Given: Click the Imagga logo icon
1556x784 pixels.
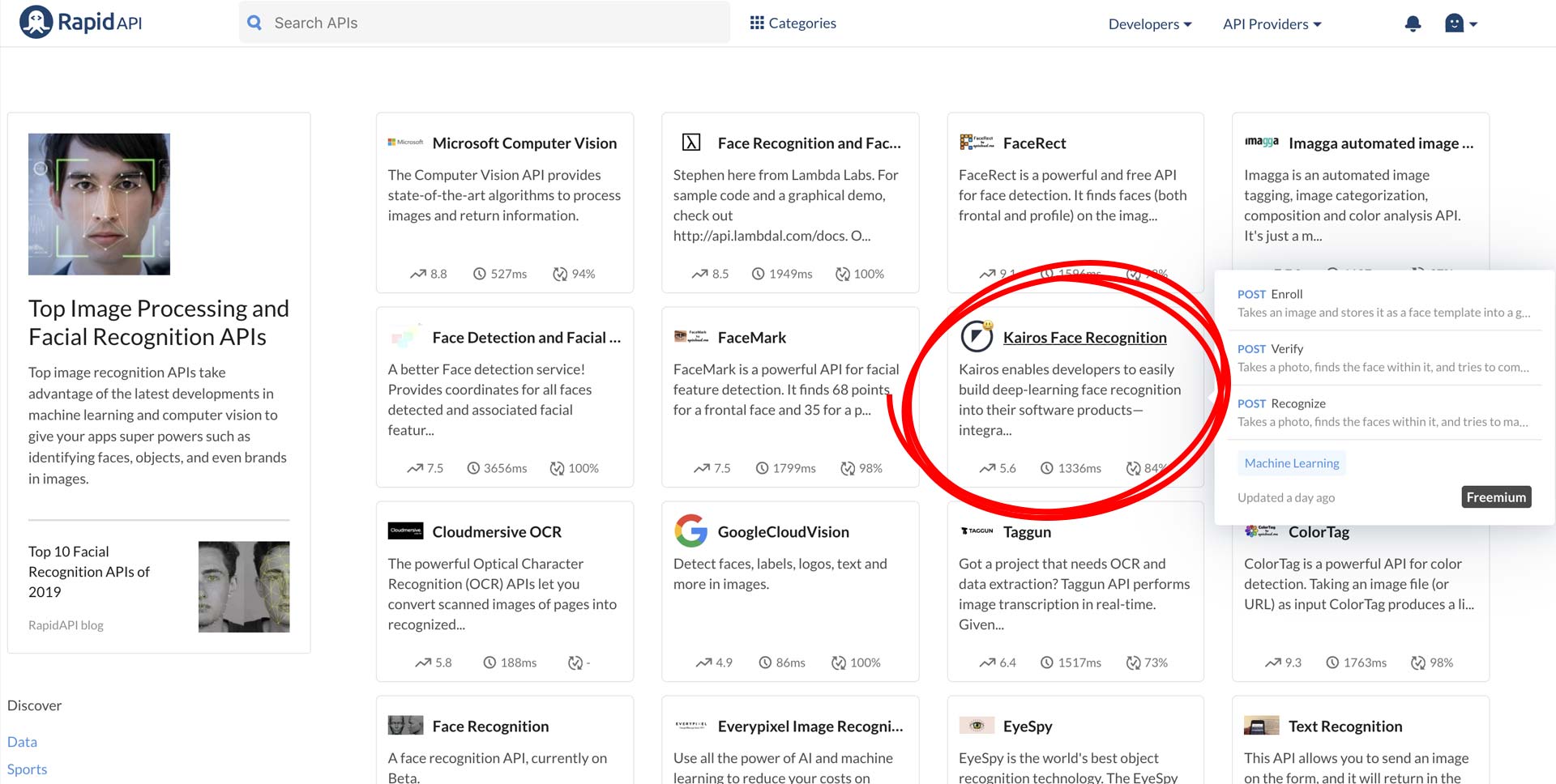Looking at the screenshot, I should click(1262, 142).
